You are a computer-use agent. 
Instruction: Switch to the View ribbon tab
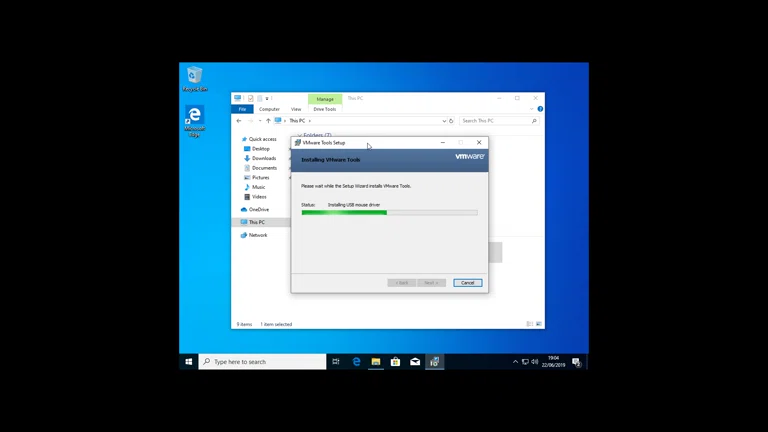tap(296, 109)
